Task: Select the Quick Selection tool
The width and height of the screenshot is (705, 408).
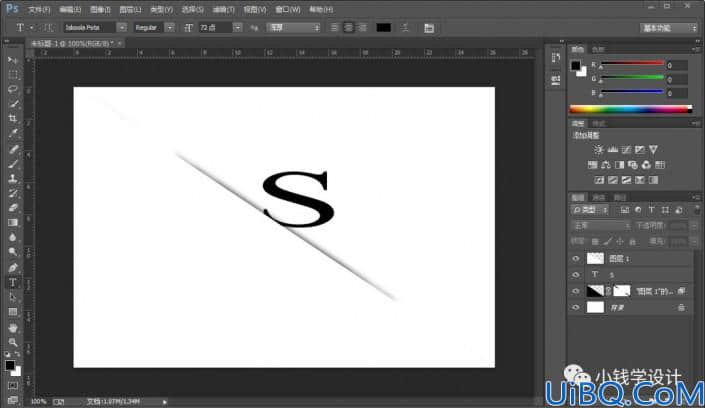Action: pyautogui.click(x=13, y=104)
